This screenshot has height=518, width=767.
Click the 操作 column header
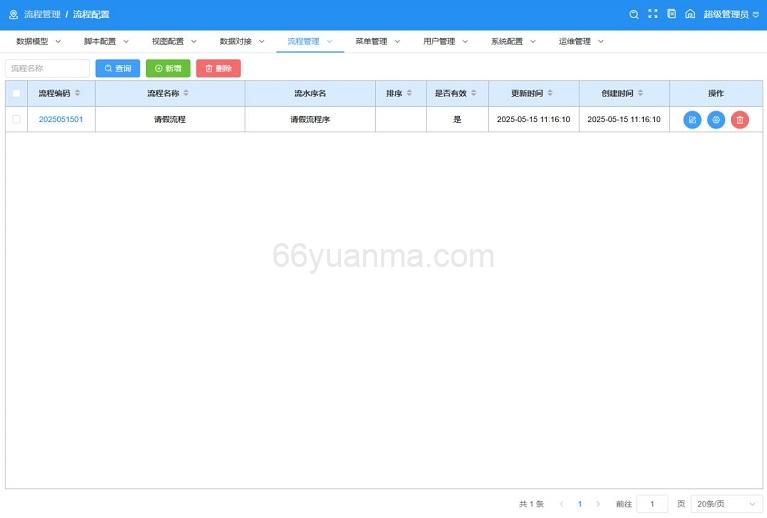tap(716, 93)
